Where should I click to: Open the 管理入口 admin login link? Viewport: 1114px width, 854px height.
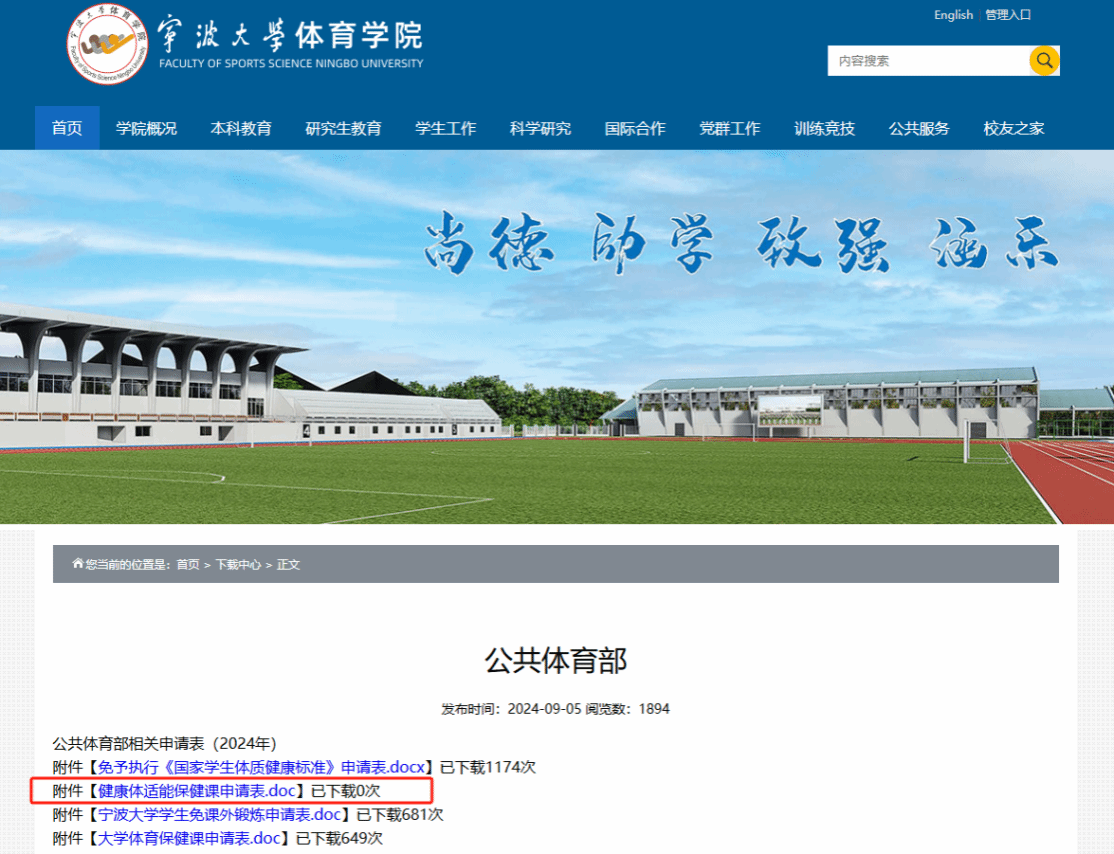coord(1007,15)
